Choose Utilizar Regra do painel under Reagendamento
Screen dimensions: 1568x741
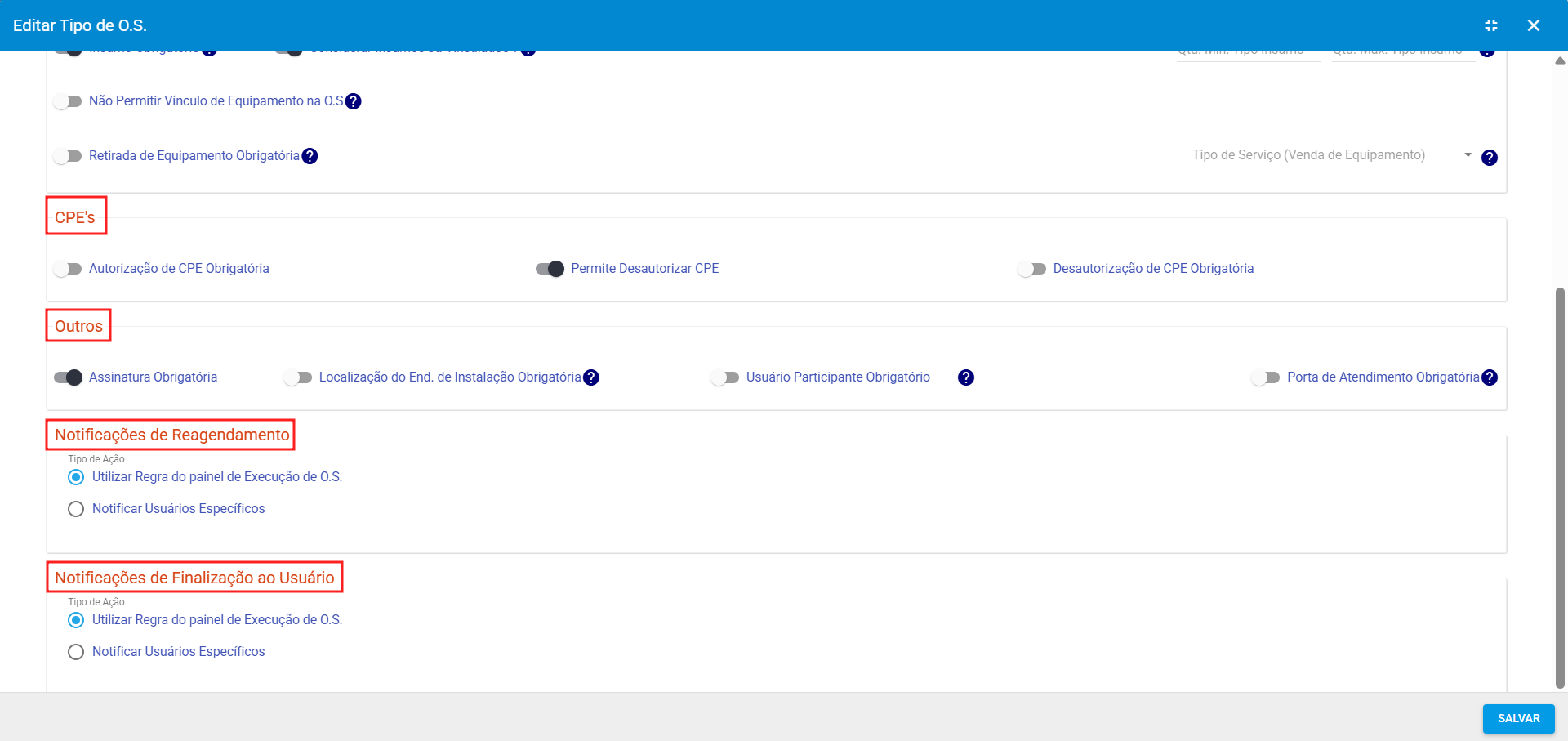pos(76,477)
